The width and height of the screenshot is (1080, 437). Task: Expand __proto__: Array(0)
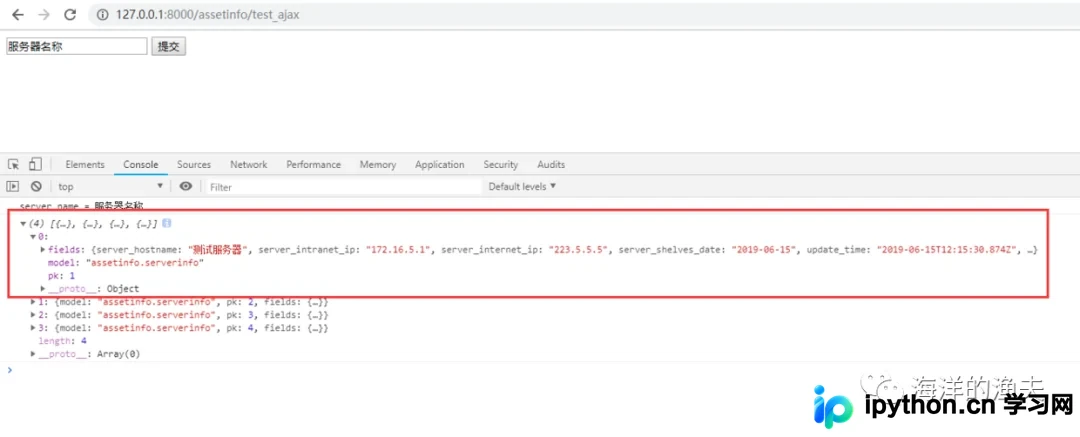click(x=33, y=354)
